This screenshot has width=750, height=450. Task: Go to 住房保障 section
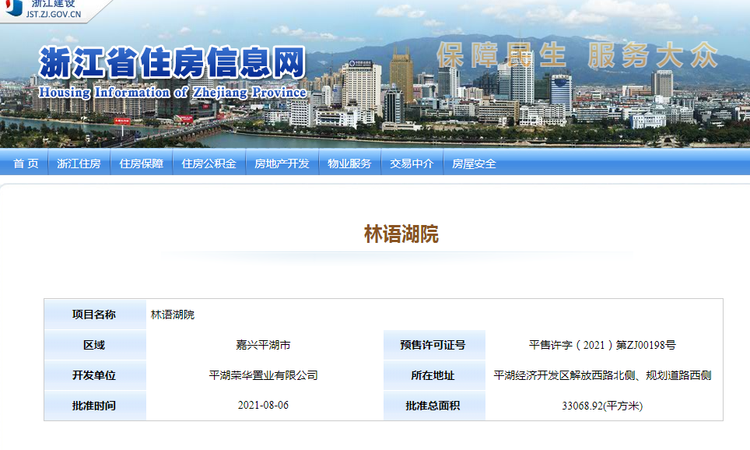pos(141,164)
